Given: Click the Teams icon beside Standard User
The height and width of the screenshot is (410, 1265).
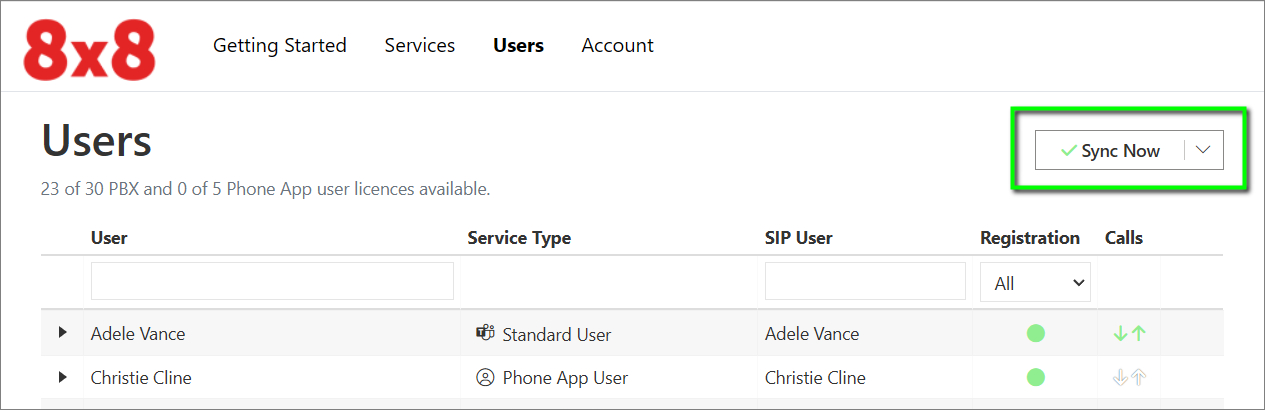Looking at the screenshot, I should (485, 333).
